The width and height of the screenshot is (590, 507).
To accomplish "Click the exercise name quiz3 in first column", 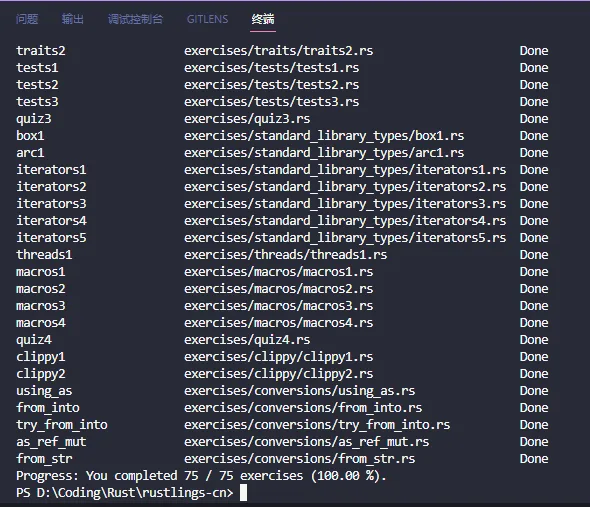I will tap(33, 119).
